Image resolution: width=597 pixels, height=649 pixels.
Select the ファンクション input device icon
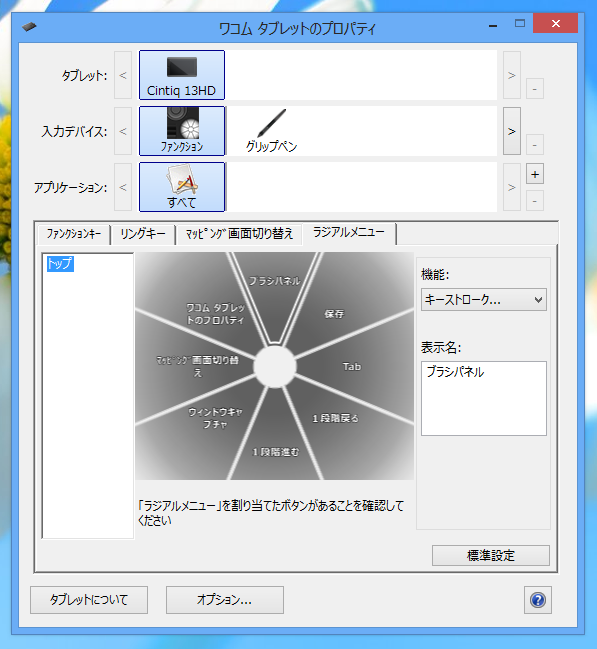[x=182, y=131]
